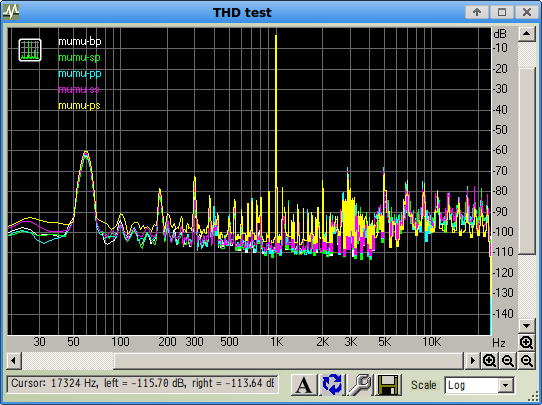Click zoom-in magnifier right of horizontal scrollbar
Viewport: 542px width, 405px height.
(x=489, y=361)
